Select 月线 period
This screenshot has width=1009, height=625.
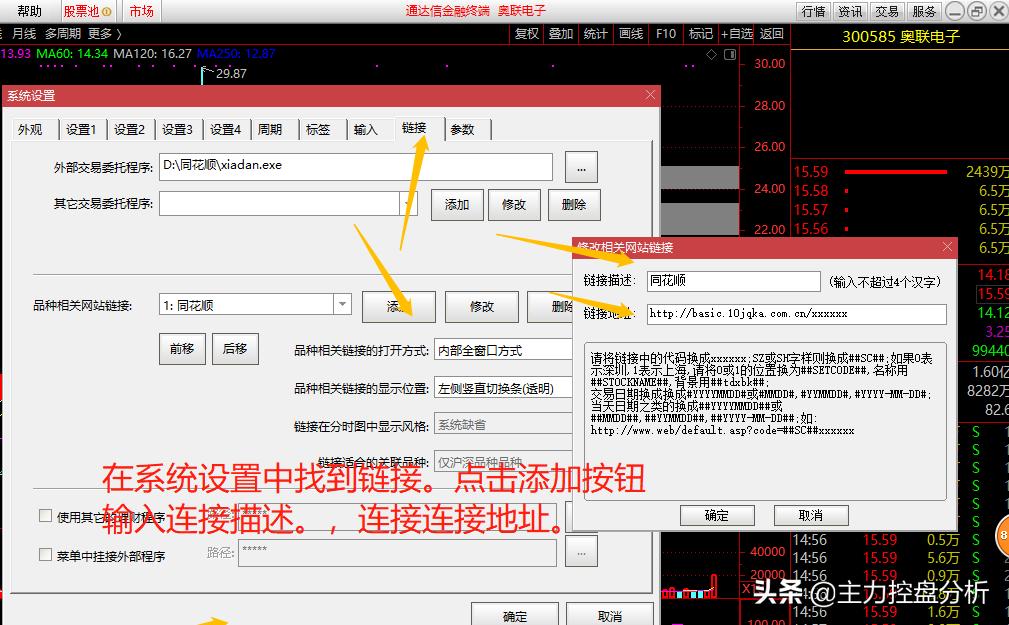pyautogui.click(x=24, y=33)
